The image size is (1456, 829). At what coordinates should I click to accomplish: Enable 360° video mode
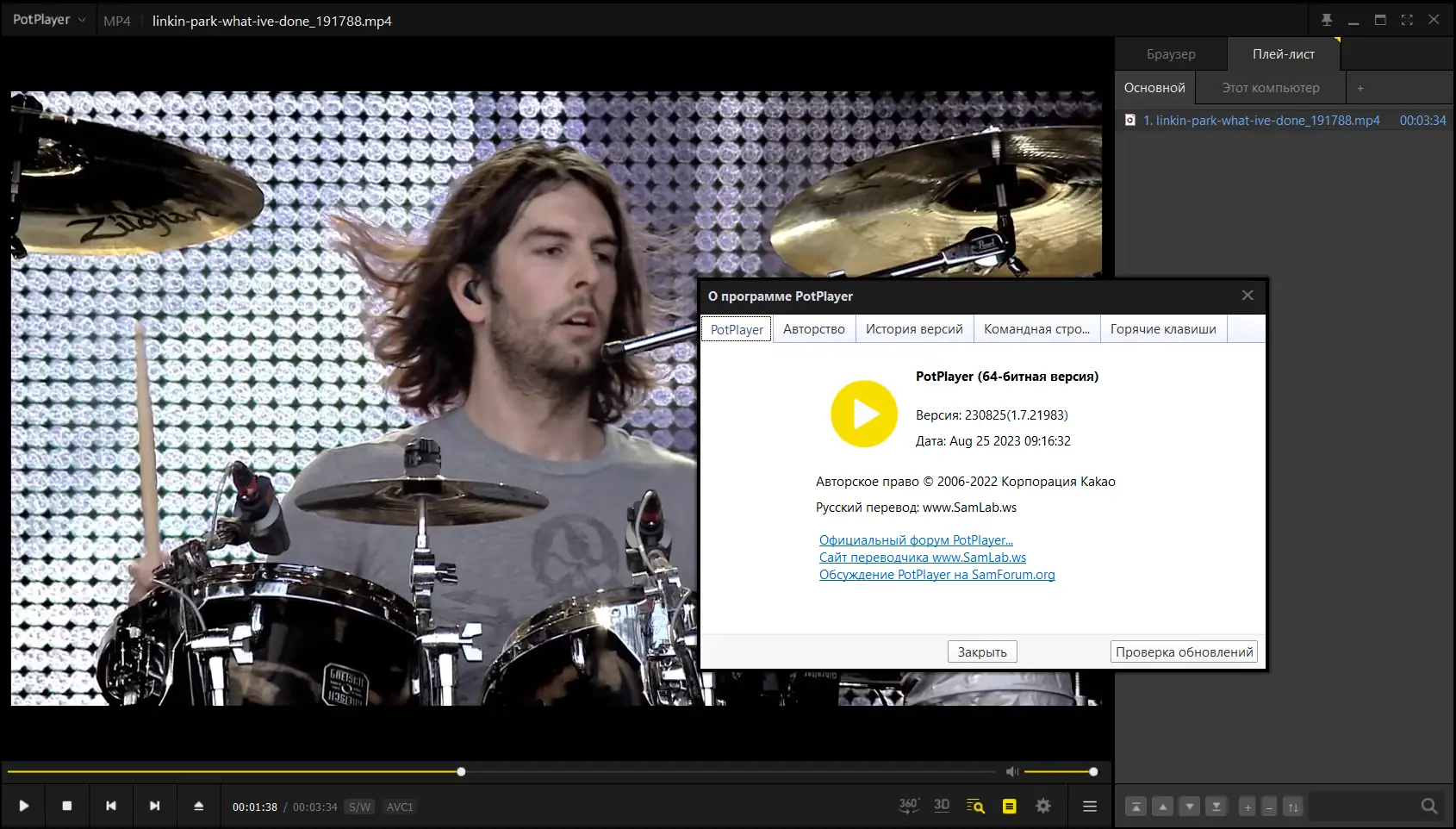tap(908, 806)
